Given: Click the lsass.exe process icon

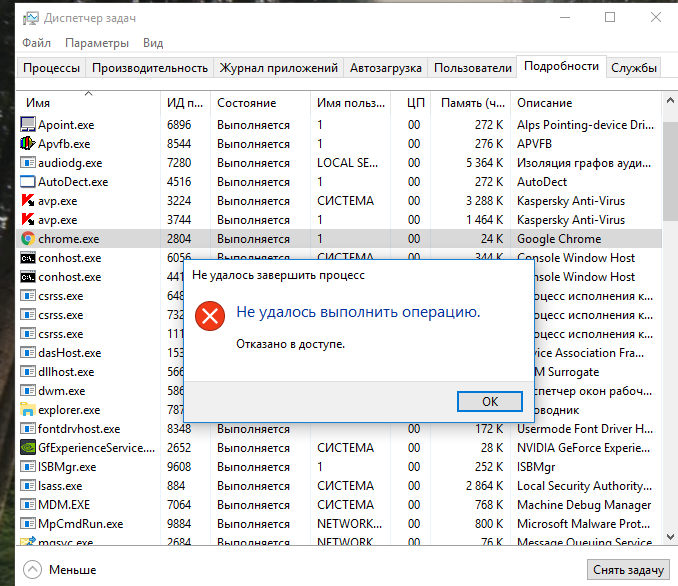Looking at the screenshot, I should (28, 486).
